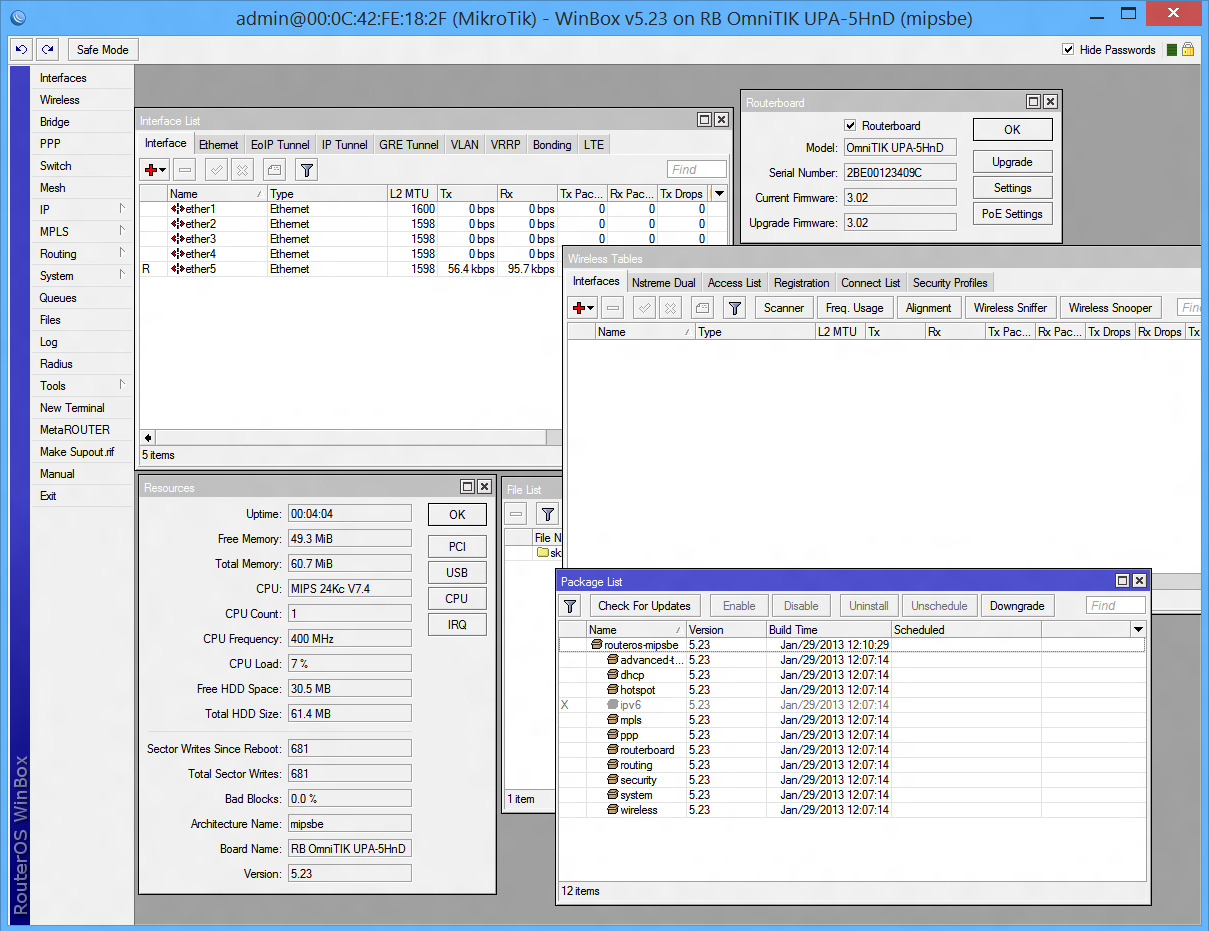Click the redo arrow icon in the toolbar
The width and height of the screenshot is (1209, 931).
pyautogui.click(x=48, y=50)
